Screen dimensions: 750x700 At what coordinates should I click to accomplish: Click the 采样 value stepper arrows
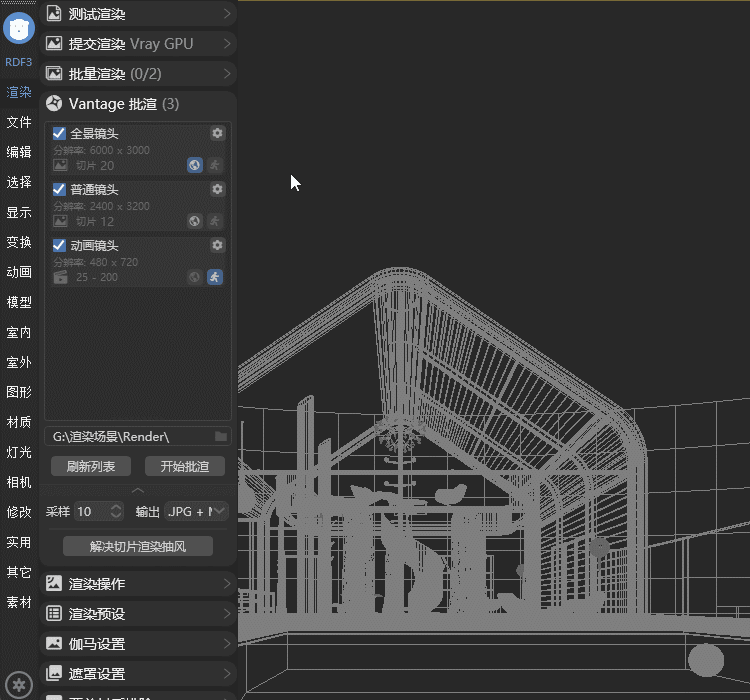coord(116,511)
